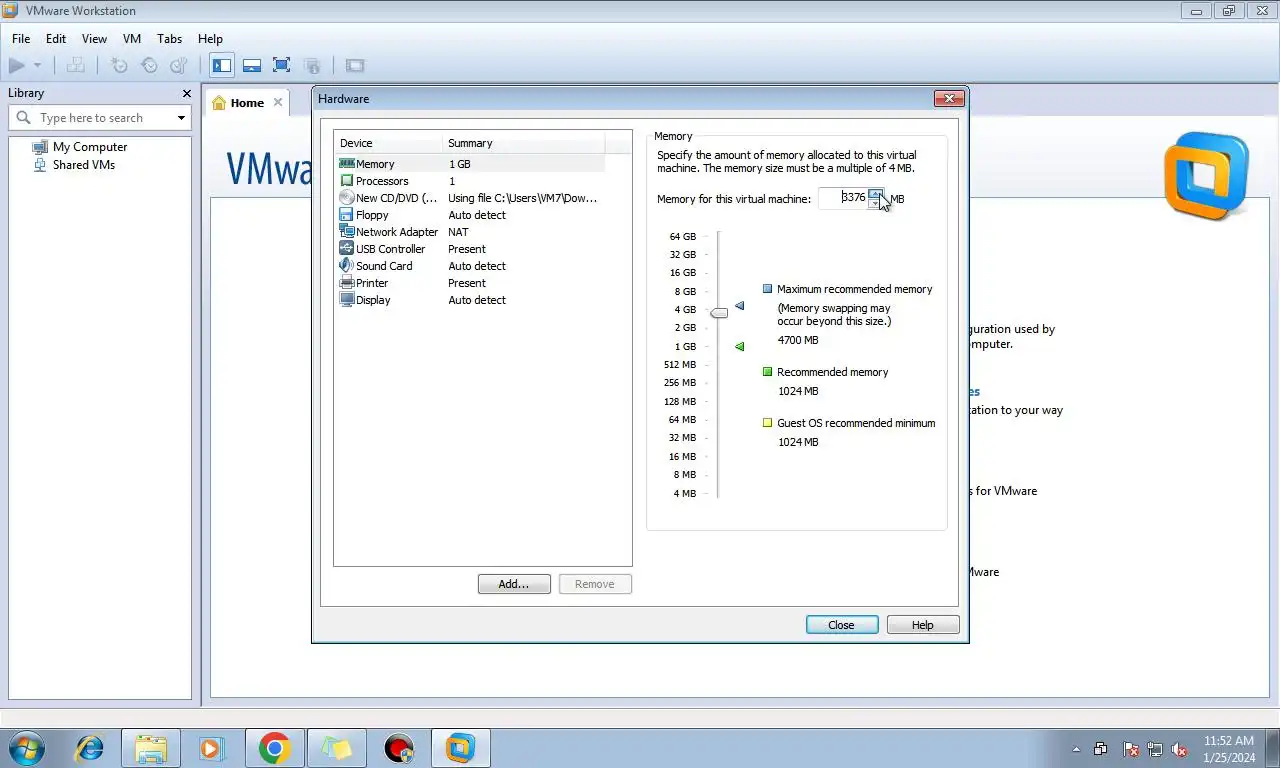Click the 4700 MB maximum recommended value
This screenshot has height=768, width=1280.
tap(798, 340)
